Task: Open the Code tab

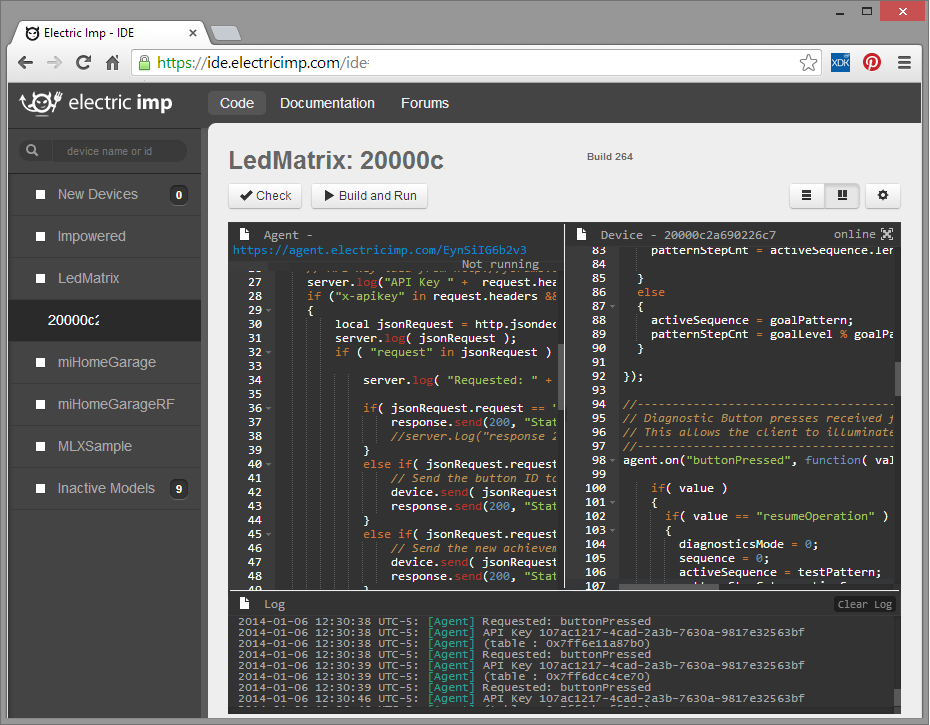Action: [237, 103]
